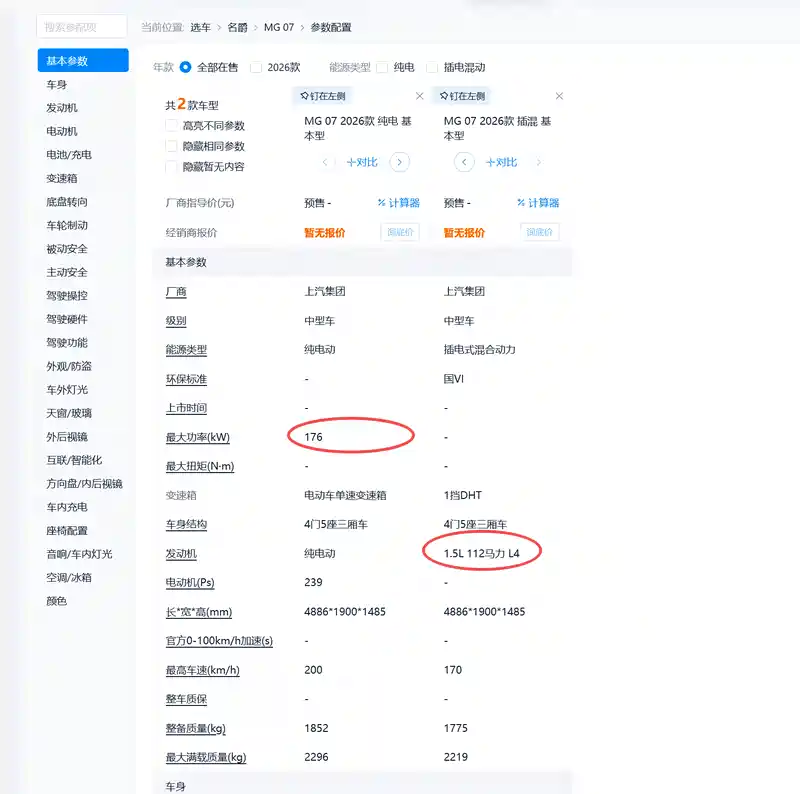
Task: Jump to 发动机 section in sidebar
Action: click(62, 108)
